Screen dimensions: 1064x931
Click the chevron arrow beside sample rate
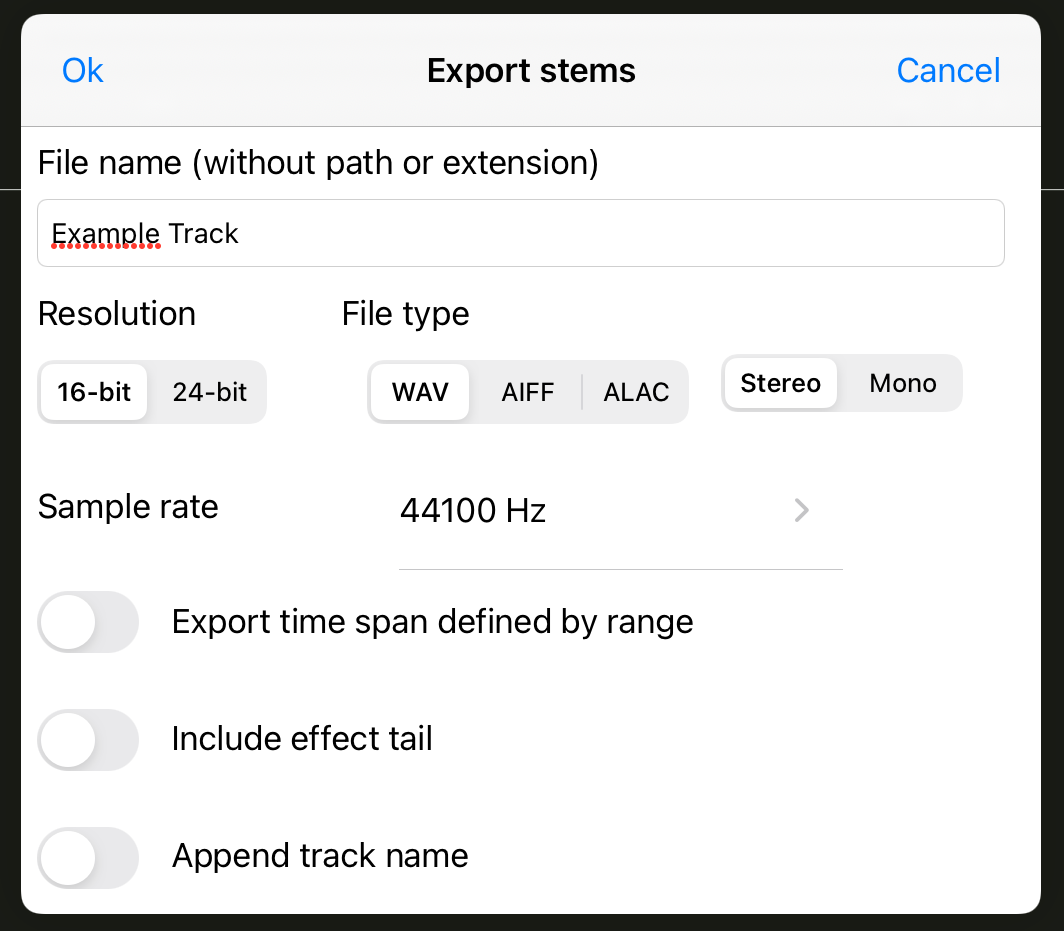[x=801, y=512]
